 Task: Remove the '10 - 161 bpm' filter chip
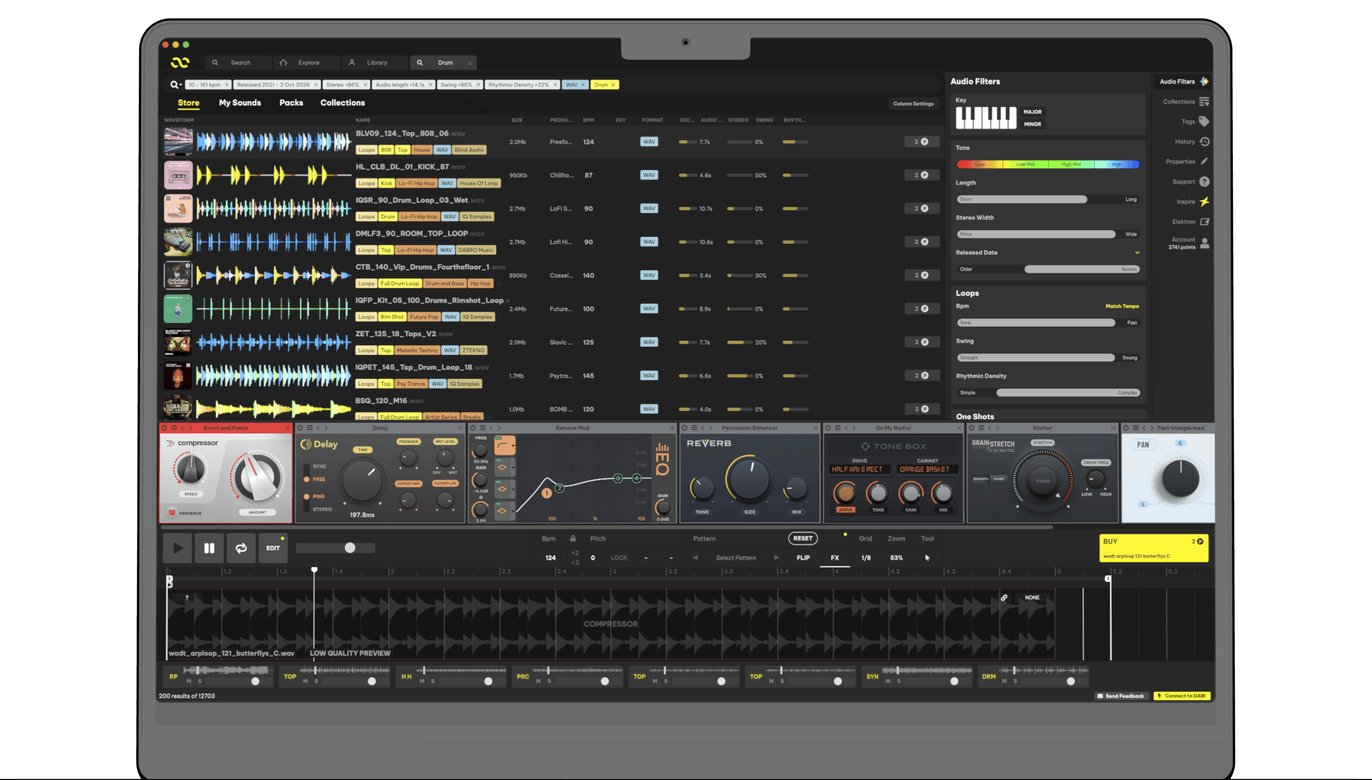point(226,85)
